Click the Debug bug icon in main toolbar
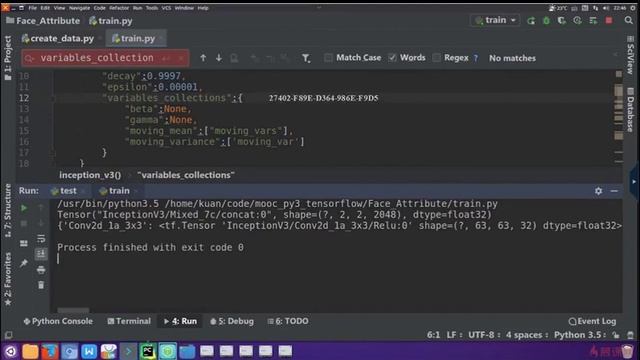 546,20
